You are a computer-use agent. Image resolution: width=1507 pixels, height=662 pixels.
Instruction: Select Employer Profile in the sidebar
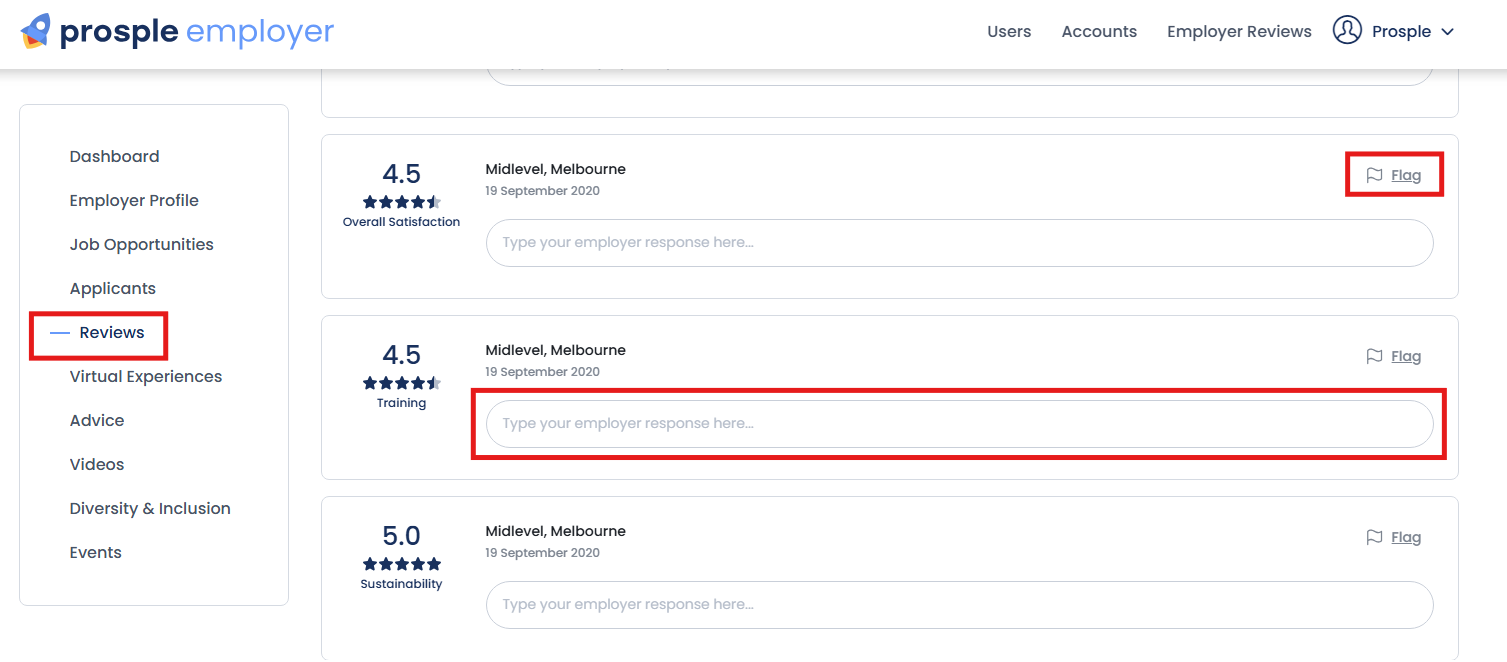pyautogui.click(x=134, y=201)
